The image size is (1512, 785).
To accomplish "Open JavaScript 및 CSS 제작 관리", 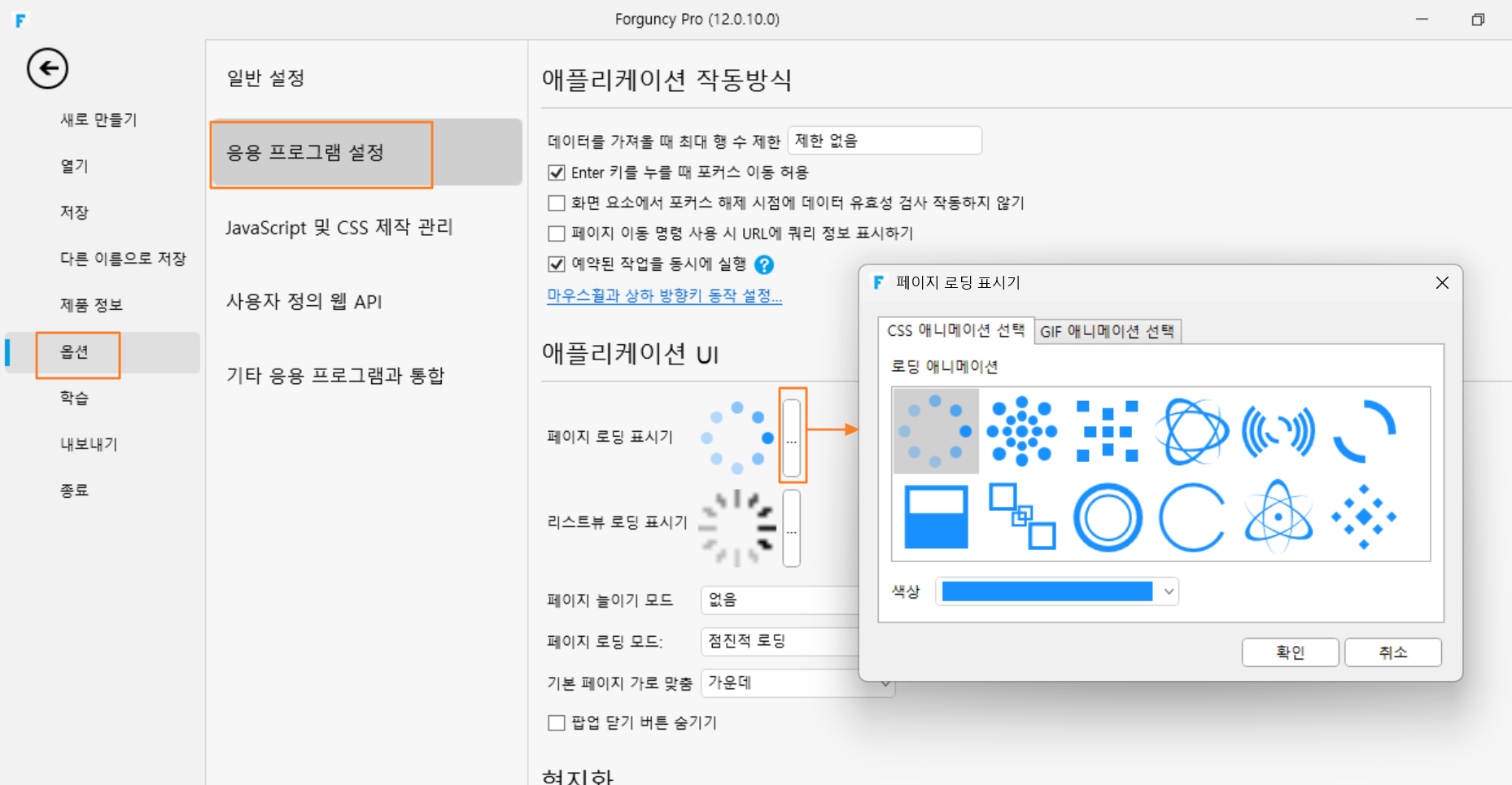I will click(x=339, y=227).
